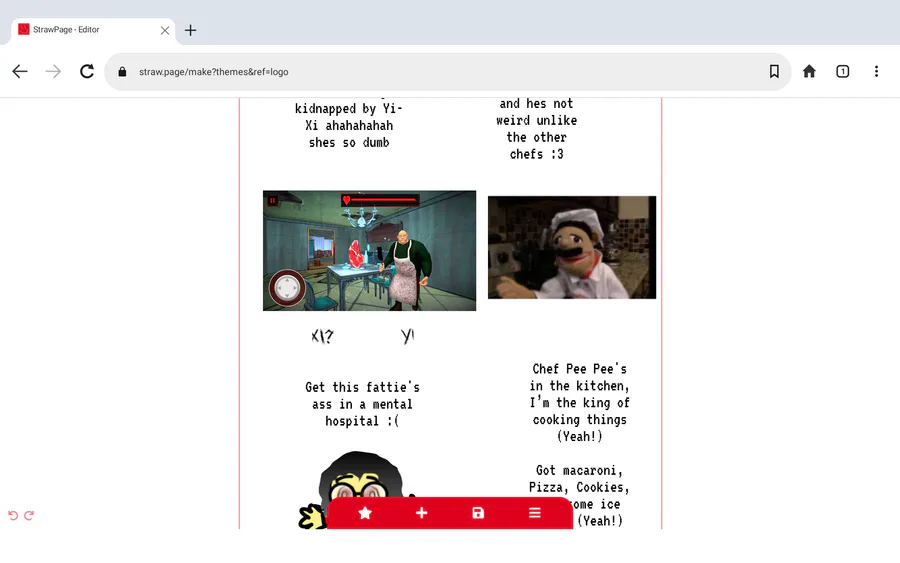Go back to previous page in browser
The width and height of the screenshot is (900, 563).
pyautogui.click(x=20, y=72)
